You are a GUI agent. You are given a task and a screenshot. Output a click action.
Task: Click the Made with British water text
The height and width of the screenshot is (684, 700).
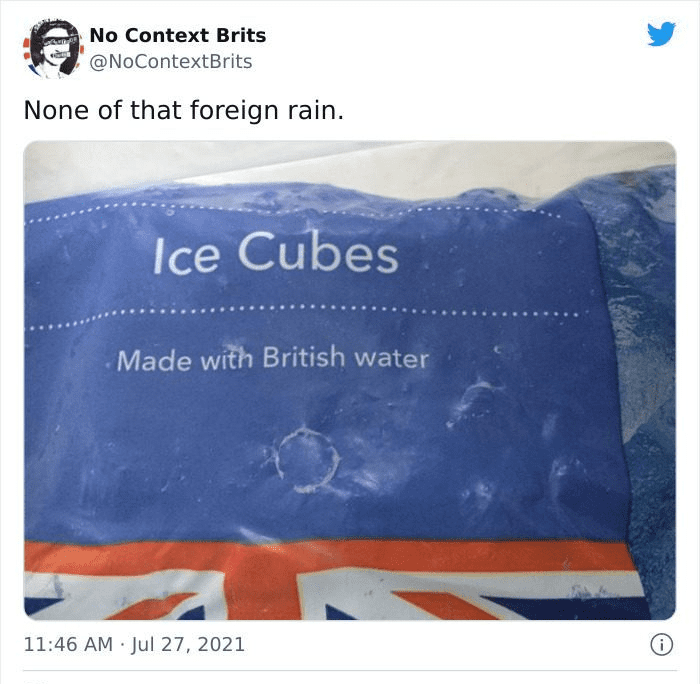coord(273,359)
